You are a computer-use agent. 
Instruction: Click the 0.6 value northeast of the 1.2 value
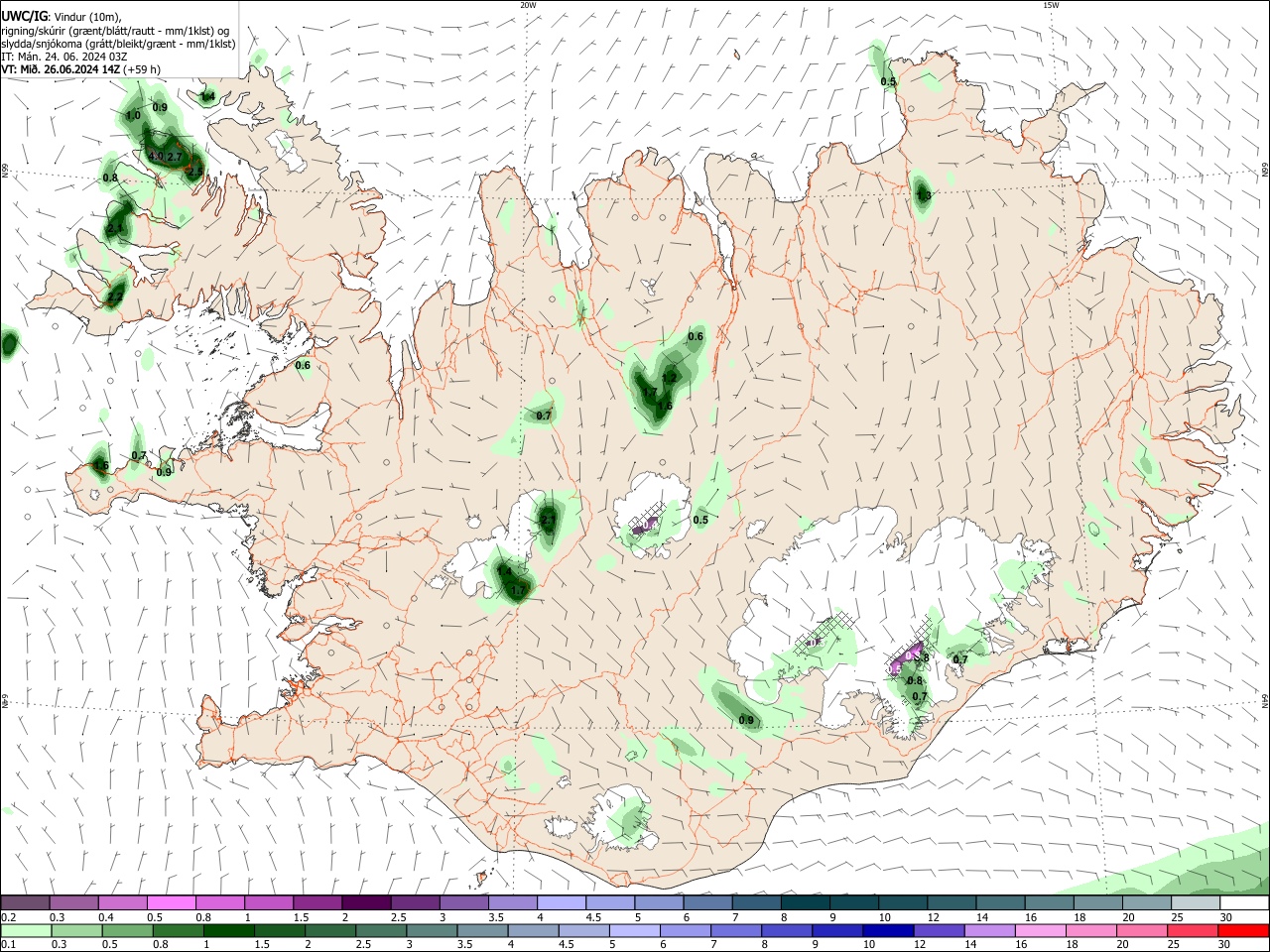696,337
